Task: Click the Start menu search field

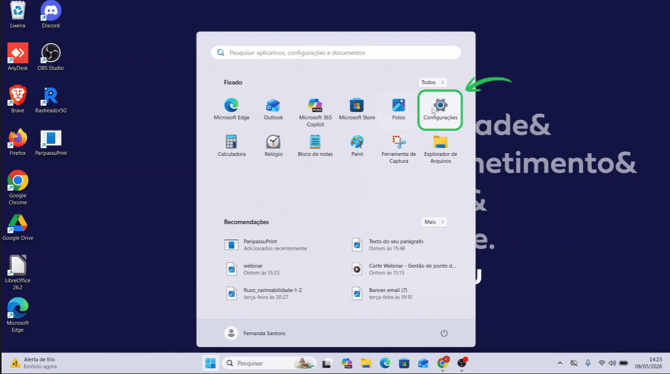Action: tap(336, 53)
